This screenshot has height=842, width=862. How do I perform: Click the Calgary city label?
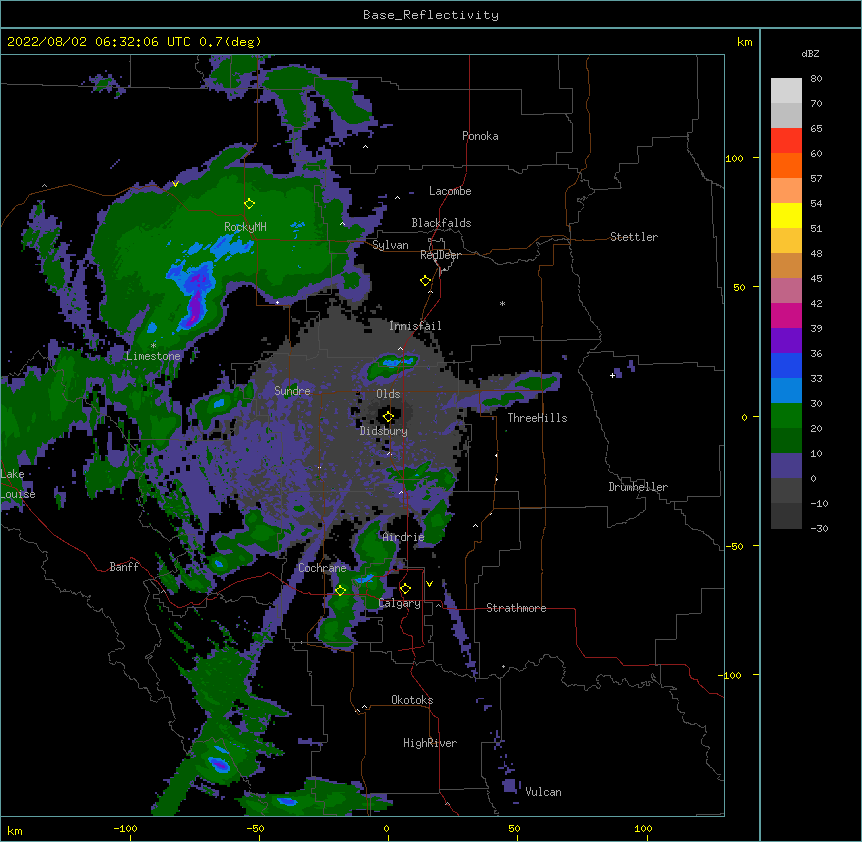[x=400, y=603]
